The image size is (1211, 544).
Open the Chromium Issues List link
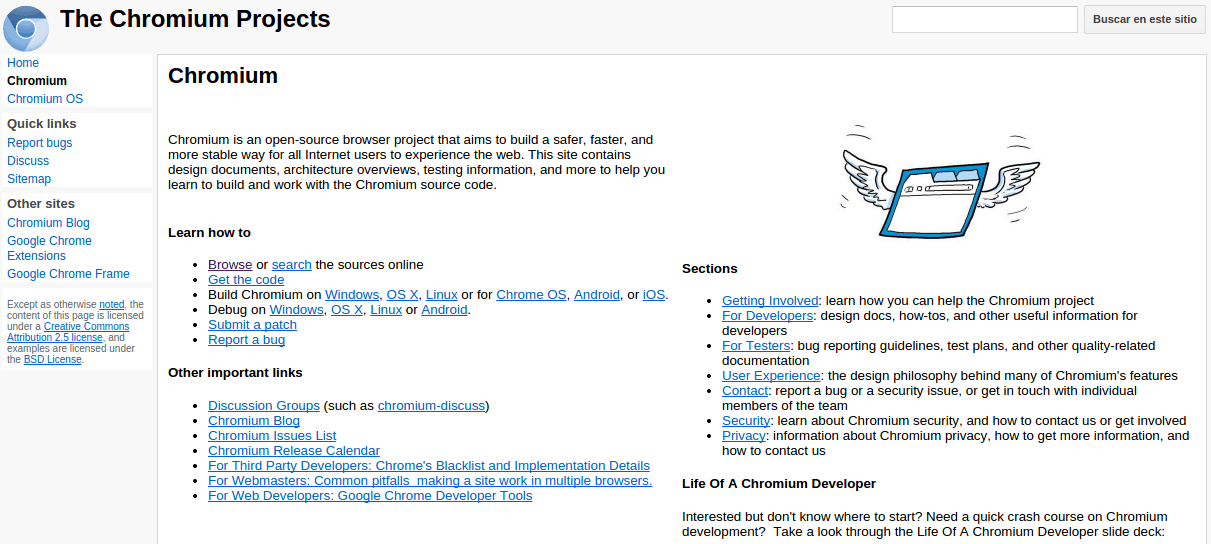point(272,436)
